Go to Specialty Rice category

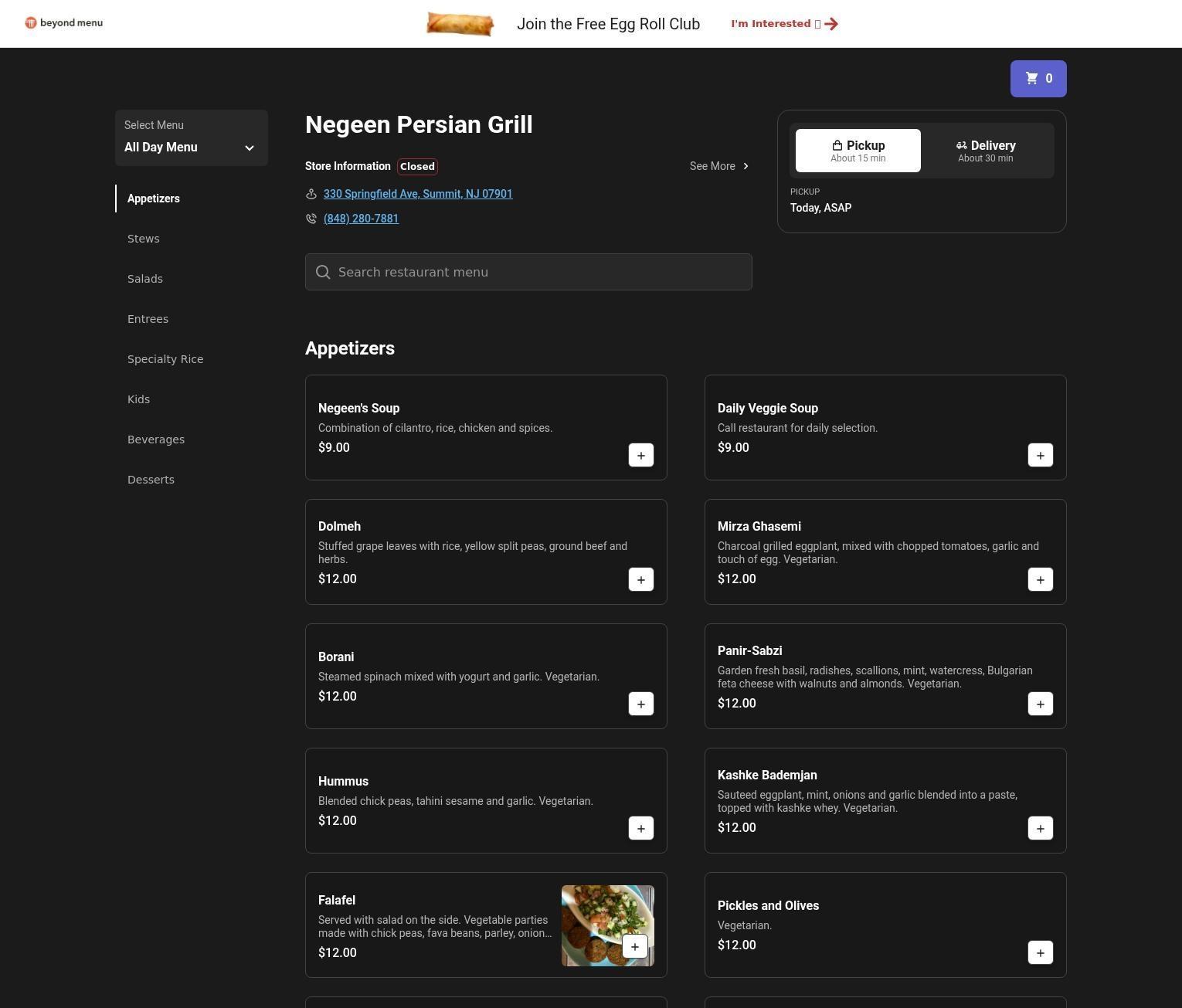[165, 359]
